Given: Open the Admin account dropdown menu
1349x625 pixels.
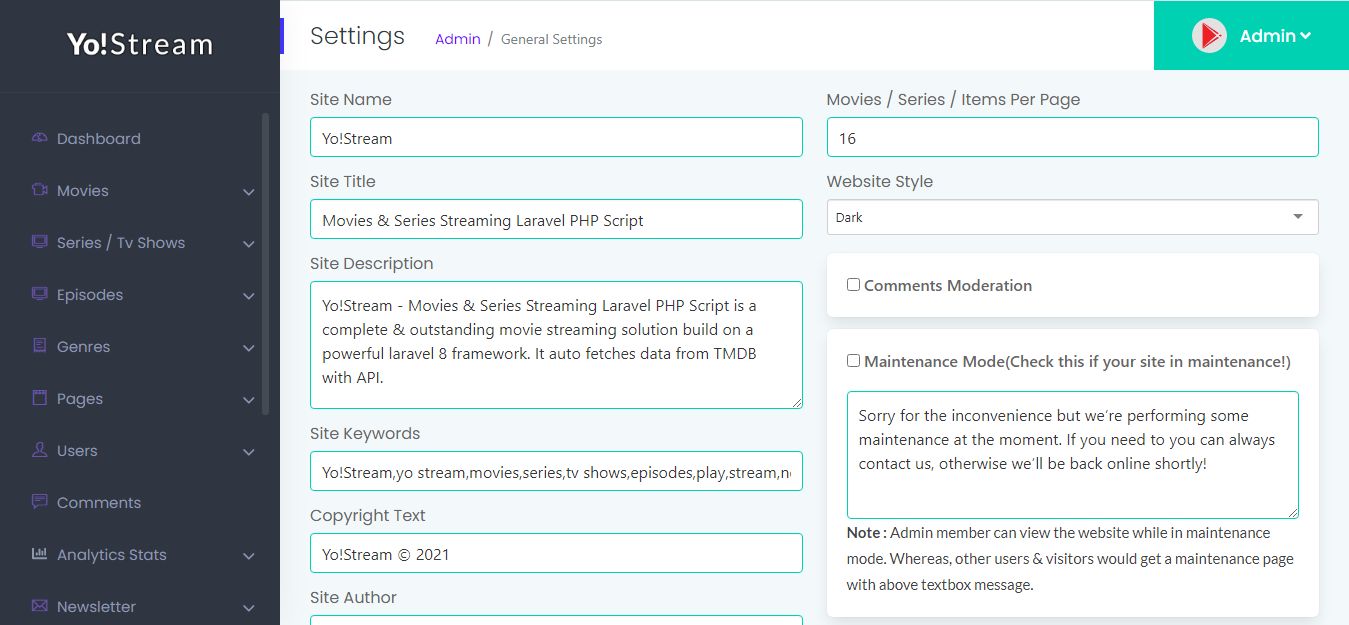Looking at the screenshot, I should tap(1275, 36).
